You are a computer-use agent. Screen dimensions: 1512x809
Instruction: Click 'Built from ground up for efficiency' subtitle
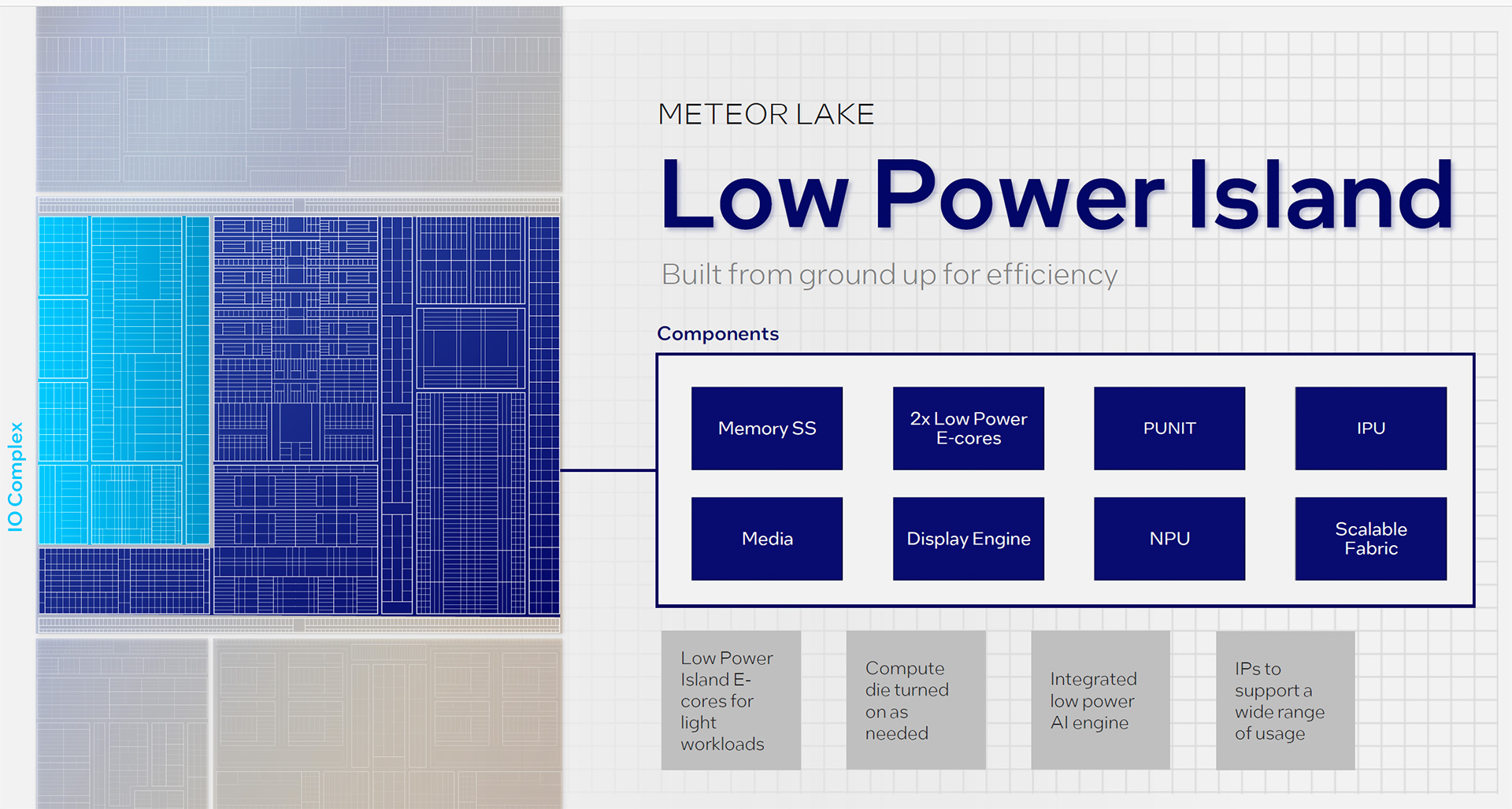(x=889, y=275)
